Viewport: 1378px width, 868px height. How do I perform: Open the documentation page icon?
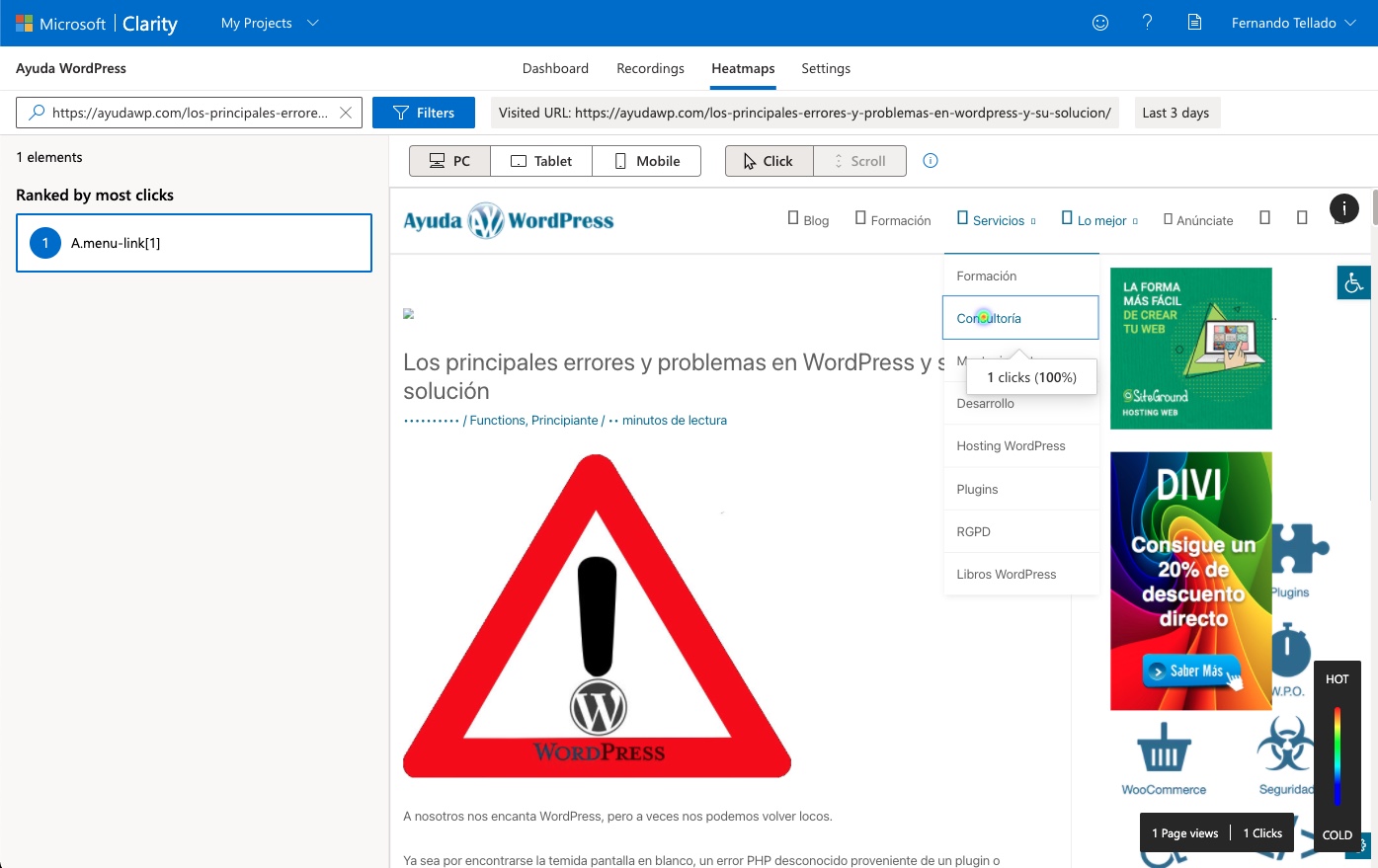(x=1194, y=23)
